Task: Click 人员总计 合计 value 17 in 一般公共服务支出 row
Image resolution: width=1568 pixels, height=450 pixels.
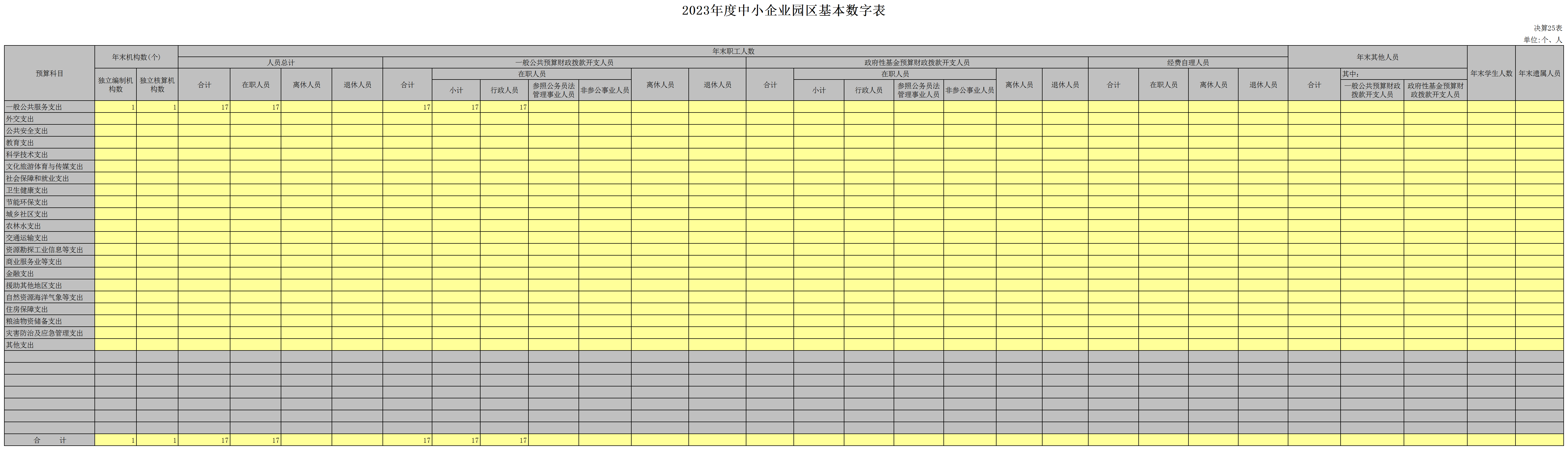Action: coord(204,107)
